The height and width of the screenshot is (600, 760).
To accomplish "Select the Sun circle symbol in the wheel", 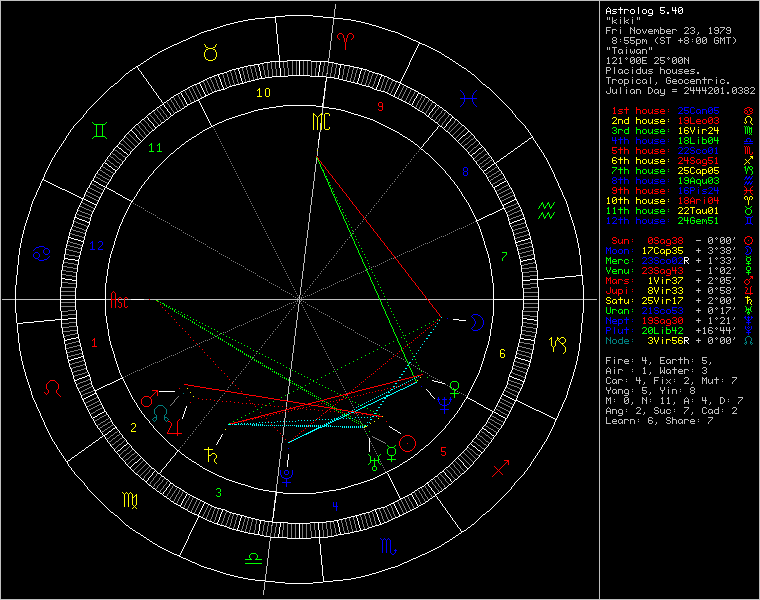I will point(407,443).
